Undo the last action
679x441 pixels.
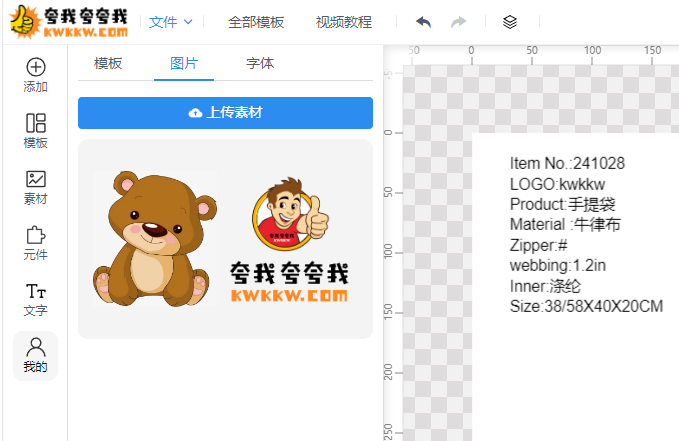pos(423,22)
